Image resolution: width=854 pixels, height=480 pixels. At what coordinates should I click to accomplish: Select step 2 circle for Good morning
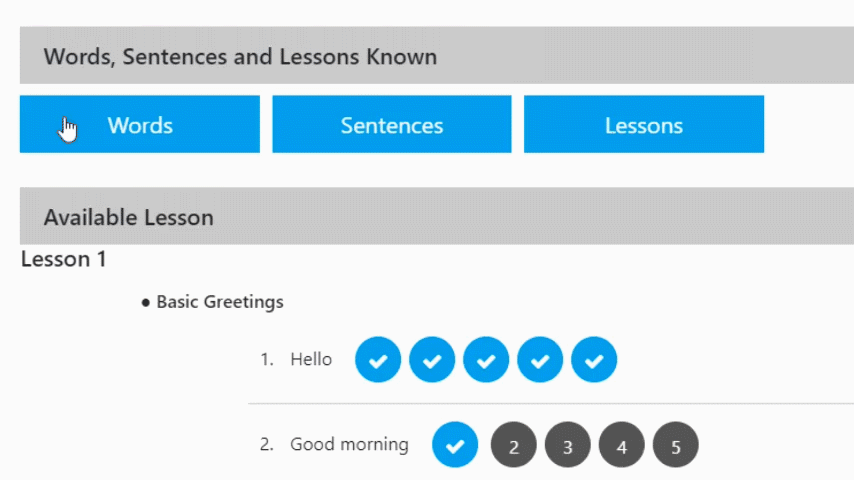pos(514,445)
